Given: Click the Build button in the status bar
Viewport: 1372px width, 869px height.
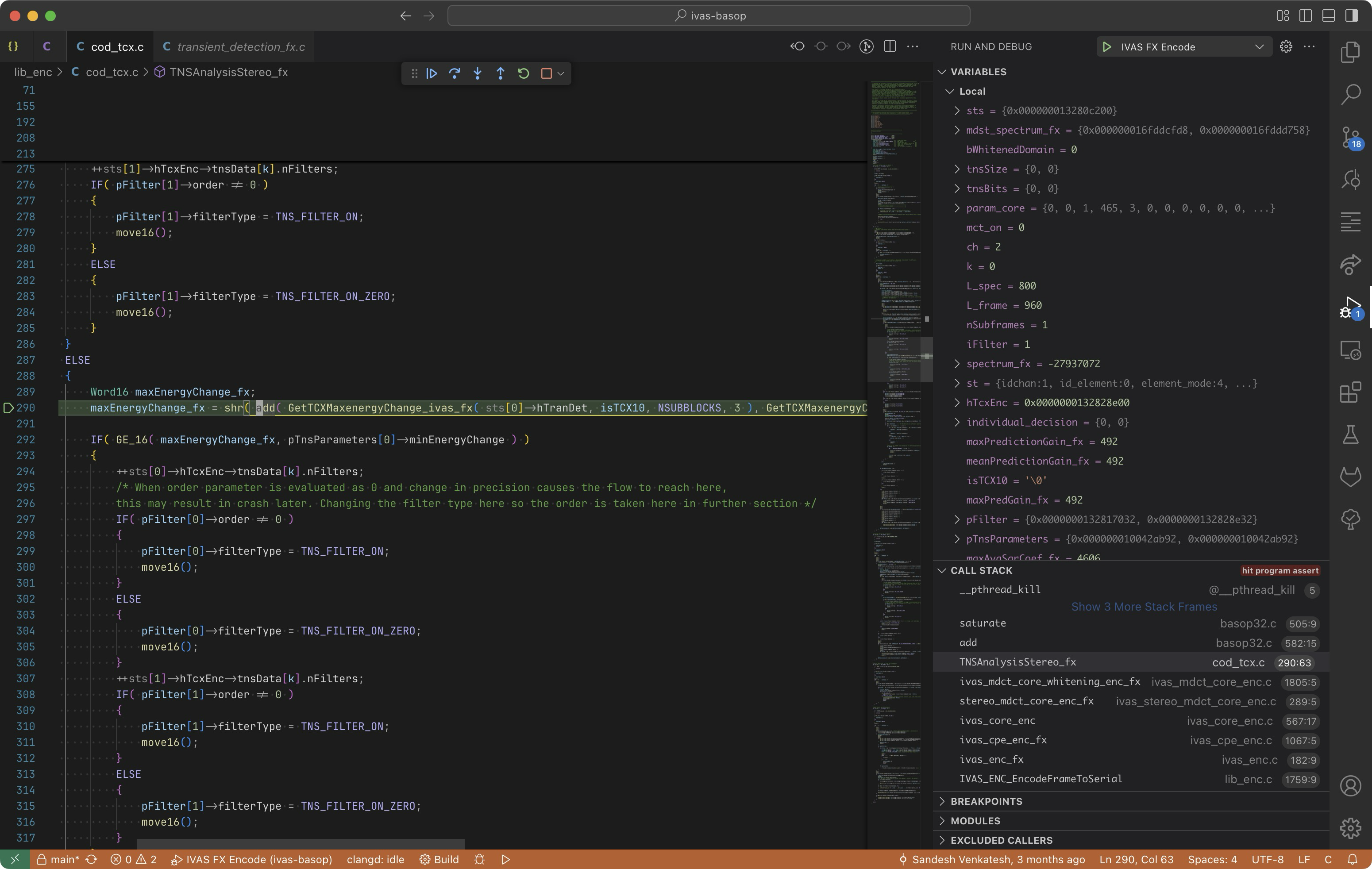Looking at the screenshot, I should (x=439, y=859).
